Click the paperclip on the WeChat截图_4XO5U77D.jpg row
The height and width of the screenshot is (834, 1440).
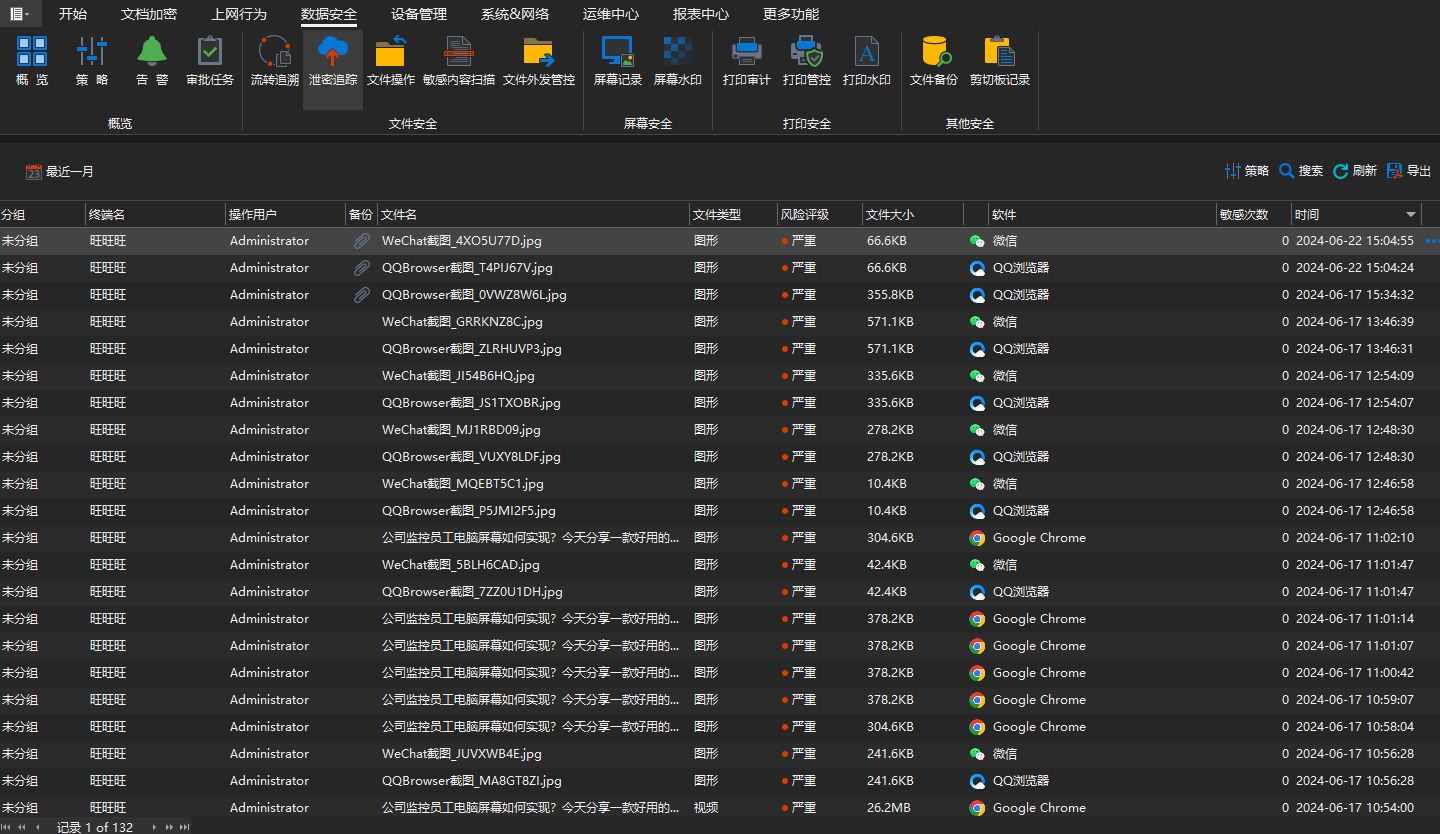click(361, 240)
